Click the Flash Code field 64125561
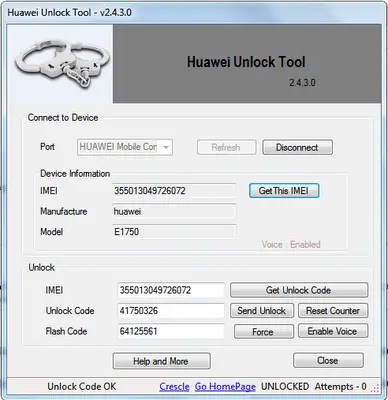 [x=171, y=331]
